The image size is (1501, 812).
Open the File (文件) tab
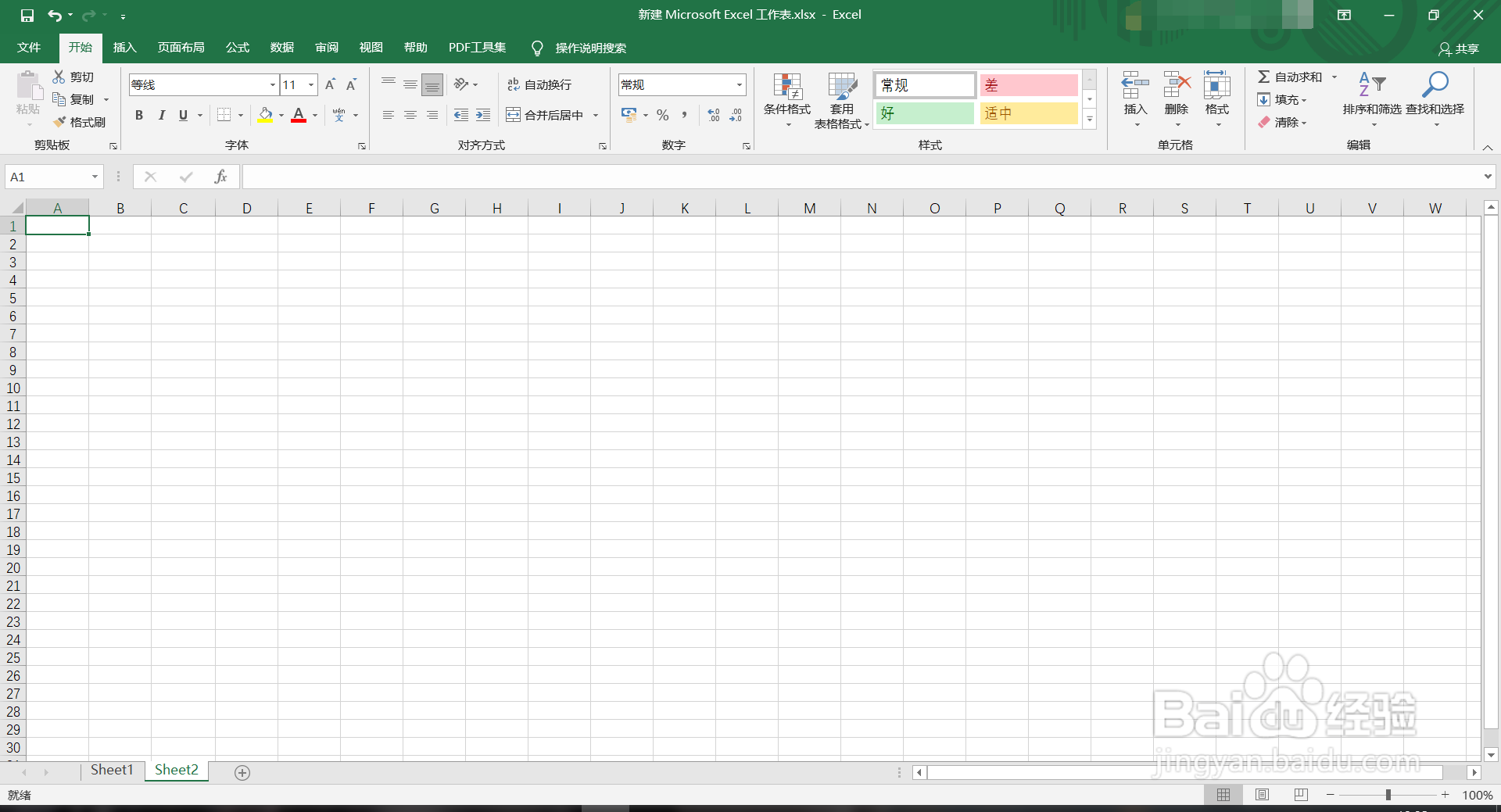click(29, 48)
